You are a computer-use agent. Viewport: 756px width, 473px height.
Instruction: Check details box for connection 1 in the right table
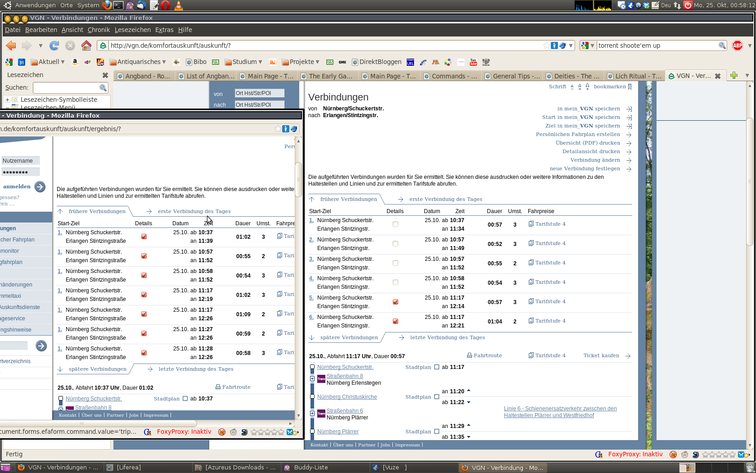click(x=395, y=224)
